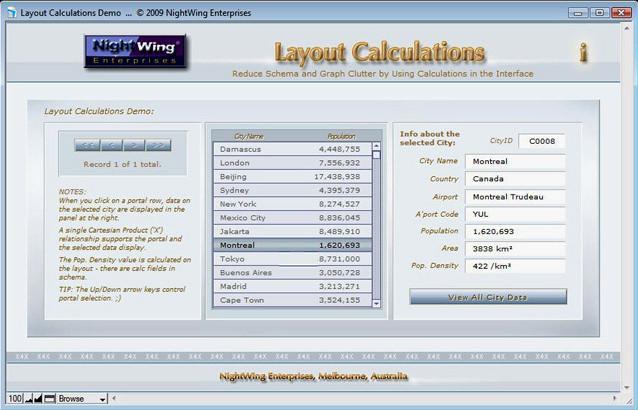Viewport: 638px width, 410px height.
Task: Minimize the Layout Calculations Demo window
Action: click(578, 13)
